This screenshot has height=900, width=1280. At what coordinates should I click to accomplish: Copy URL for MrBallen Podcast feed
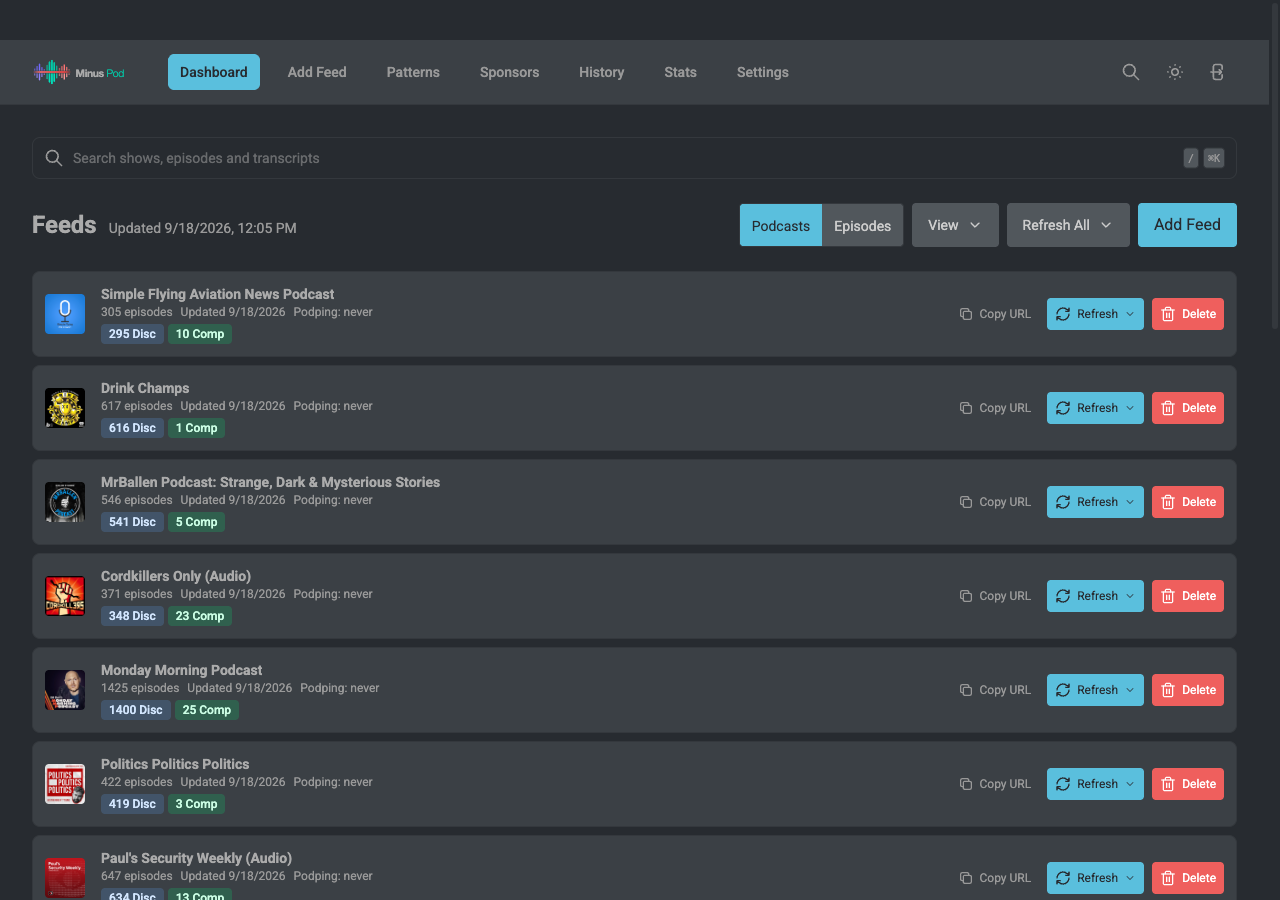point(995,502)
